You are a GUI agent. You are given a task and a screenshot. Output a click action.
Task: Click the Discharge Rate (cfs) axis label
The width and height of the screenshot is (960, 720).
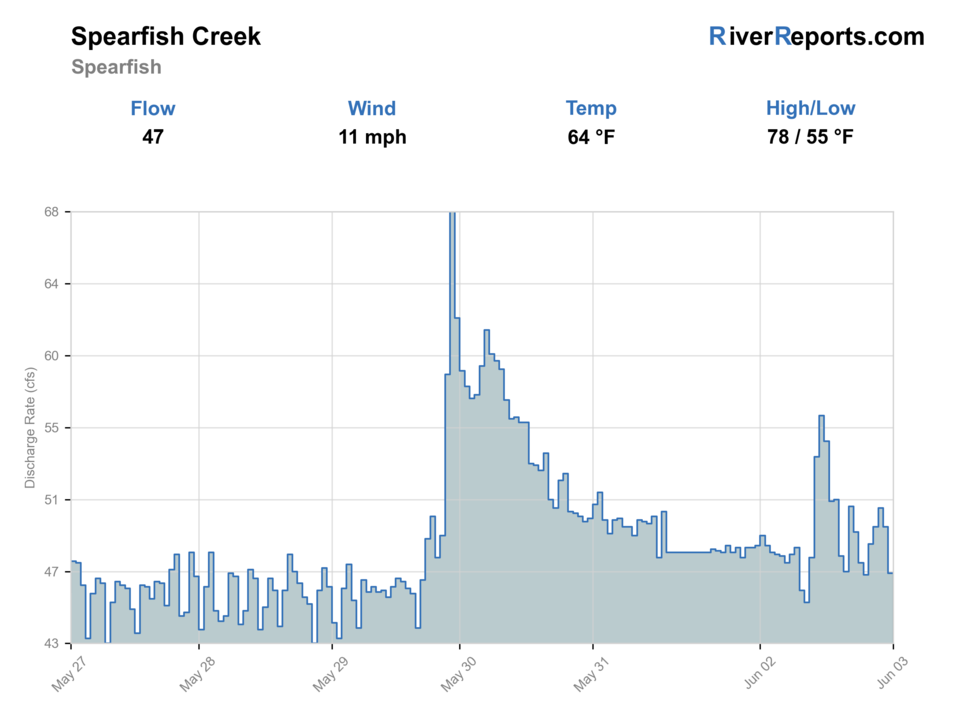[x=30, y=428]
